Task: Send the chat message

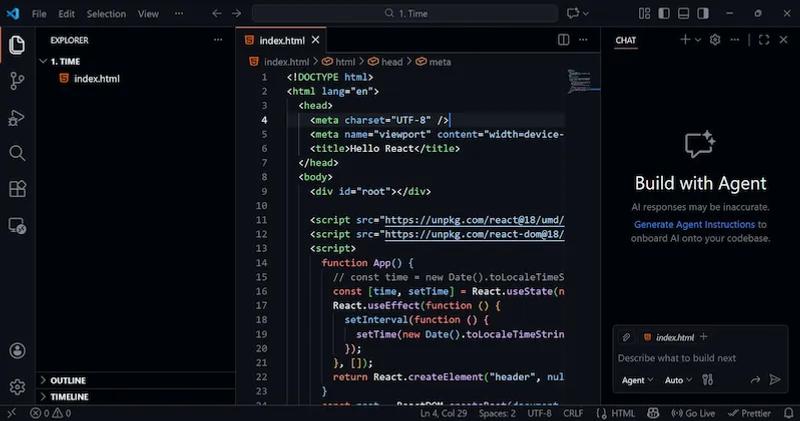Action: (775, 379)
